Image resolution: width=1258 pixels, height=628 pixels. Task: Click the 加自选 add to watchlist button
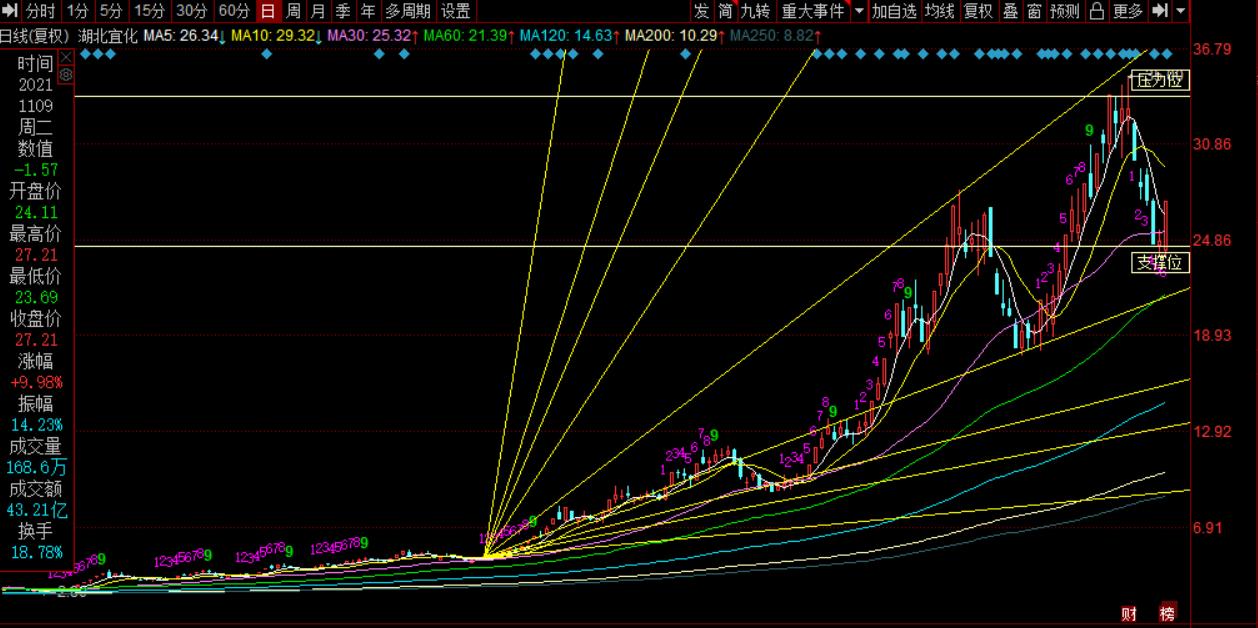(894, 11)
